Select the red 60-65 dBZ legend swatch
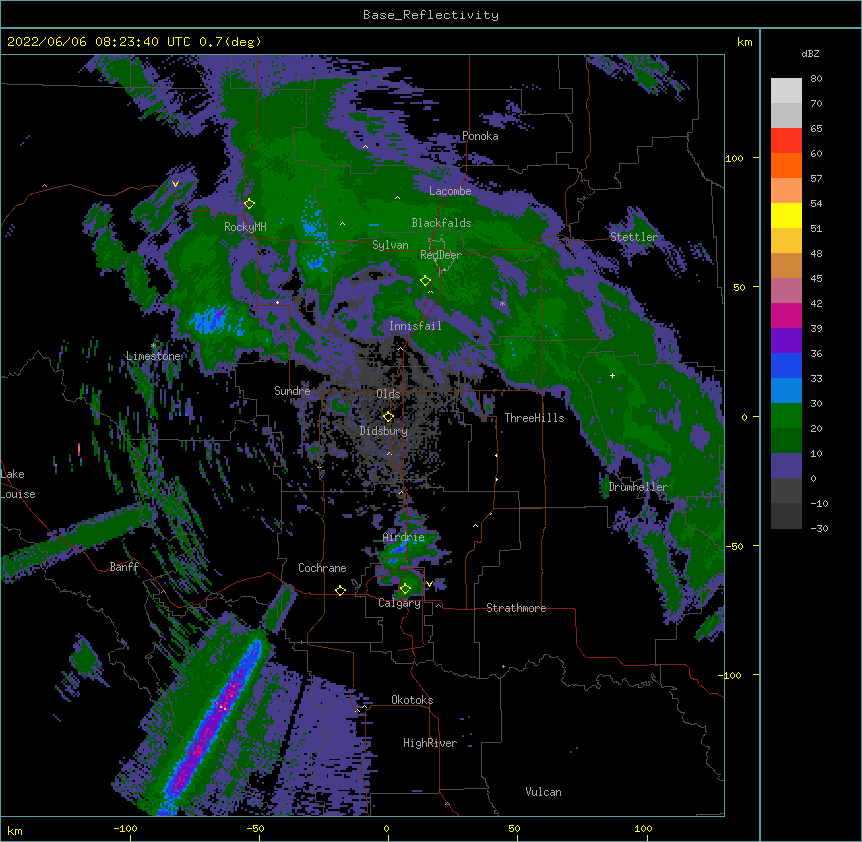Viewport: 862px width, 842px height. point(786,141)
